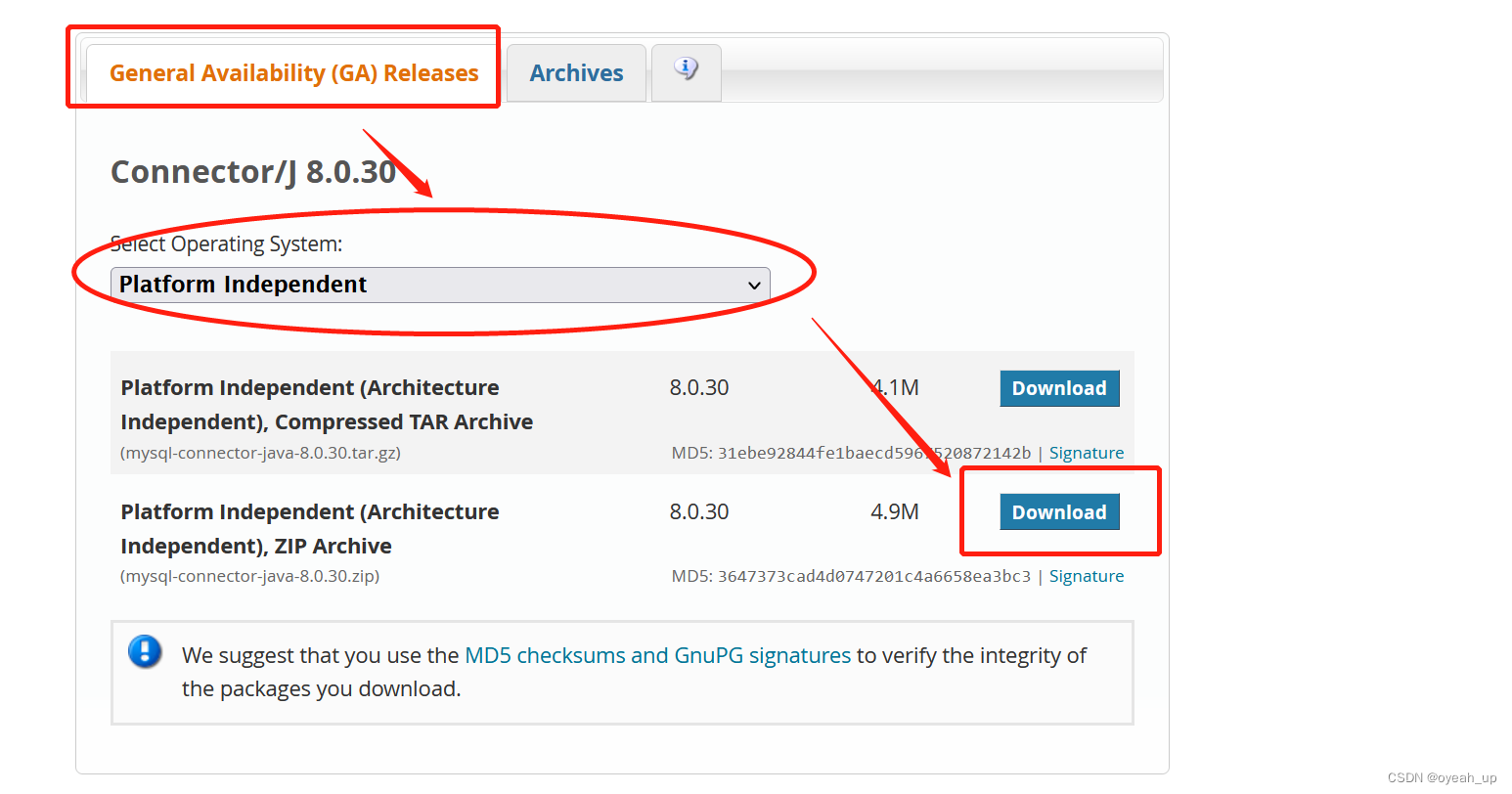Click the Compressed TAR Archive title text
1512x794 pixels.
pos(327,405)
